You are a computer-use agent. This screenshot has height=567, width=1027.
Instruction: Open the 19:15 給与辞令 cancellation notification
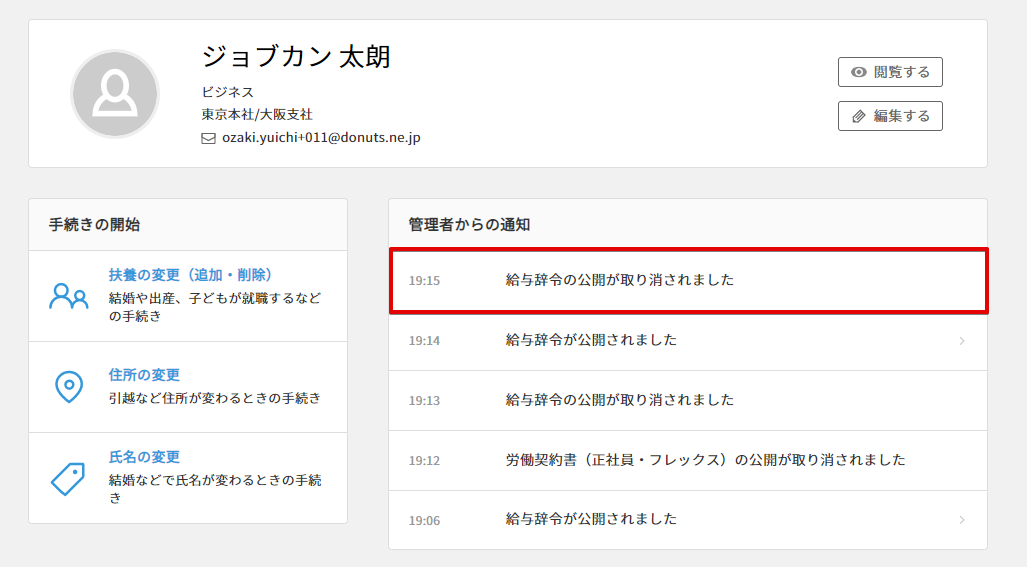[620, 280]
